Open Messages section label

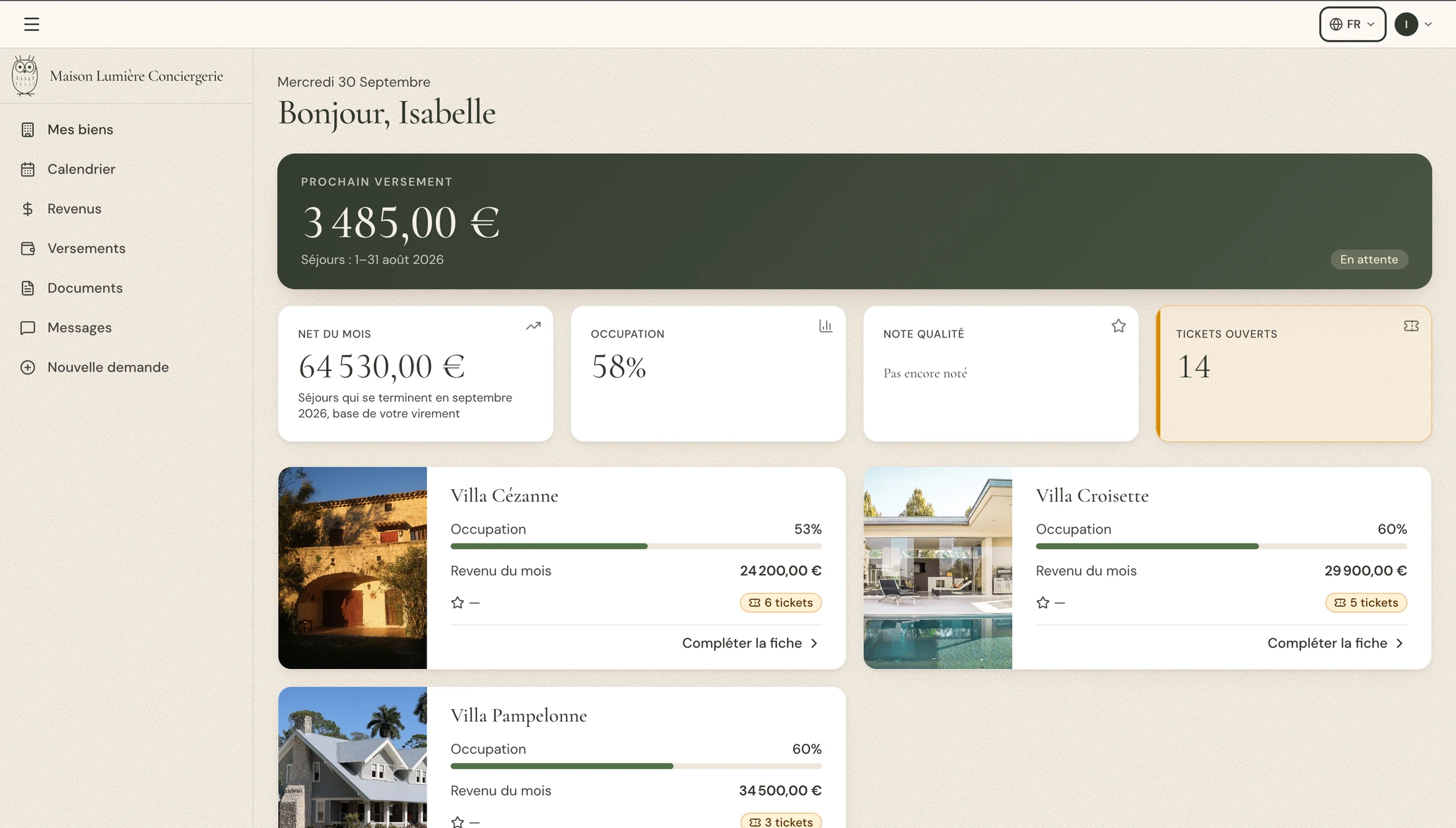click(x=79, y=328)
